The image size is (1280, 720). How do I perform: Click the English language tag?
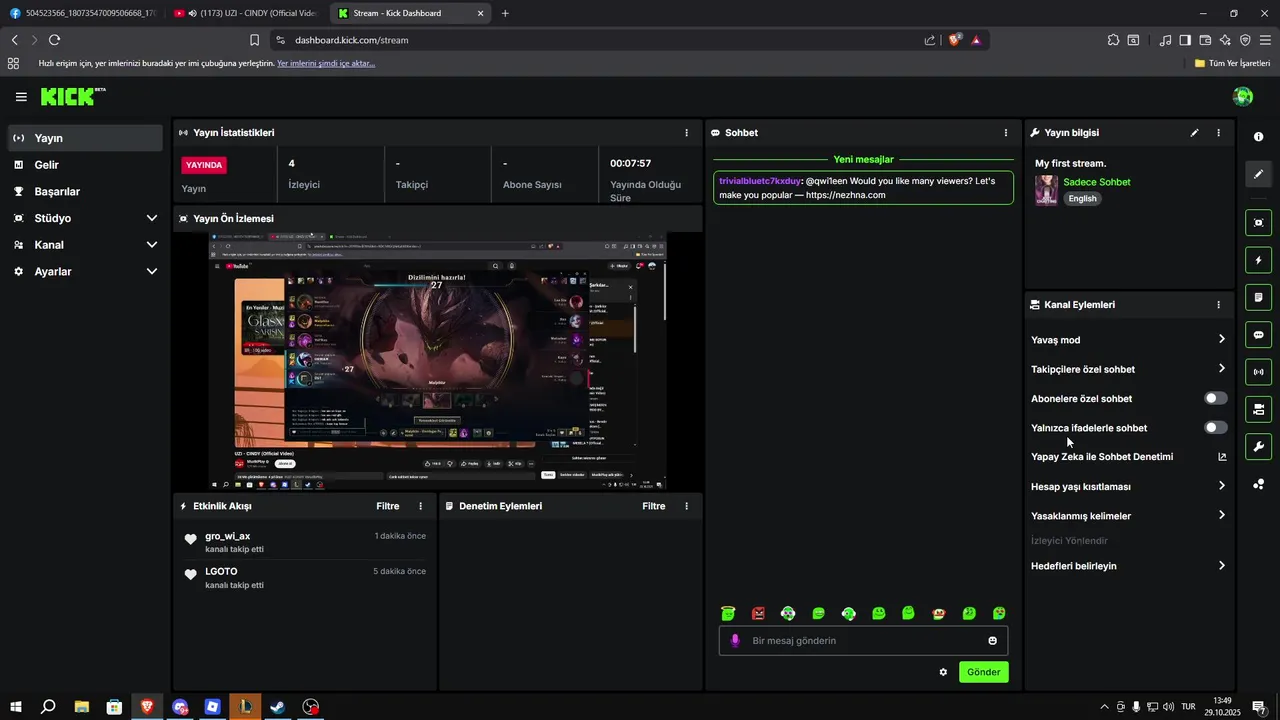tap(1082, 198)
